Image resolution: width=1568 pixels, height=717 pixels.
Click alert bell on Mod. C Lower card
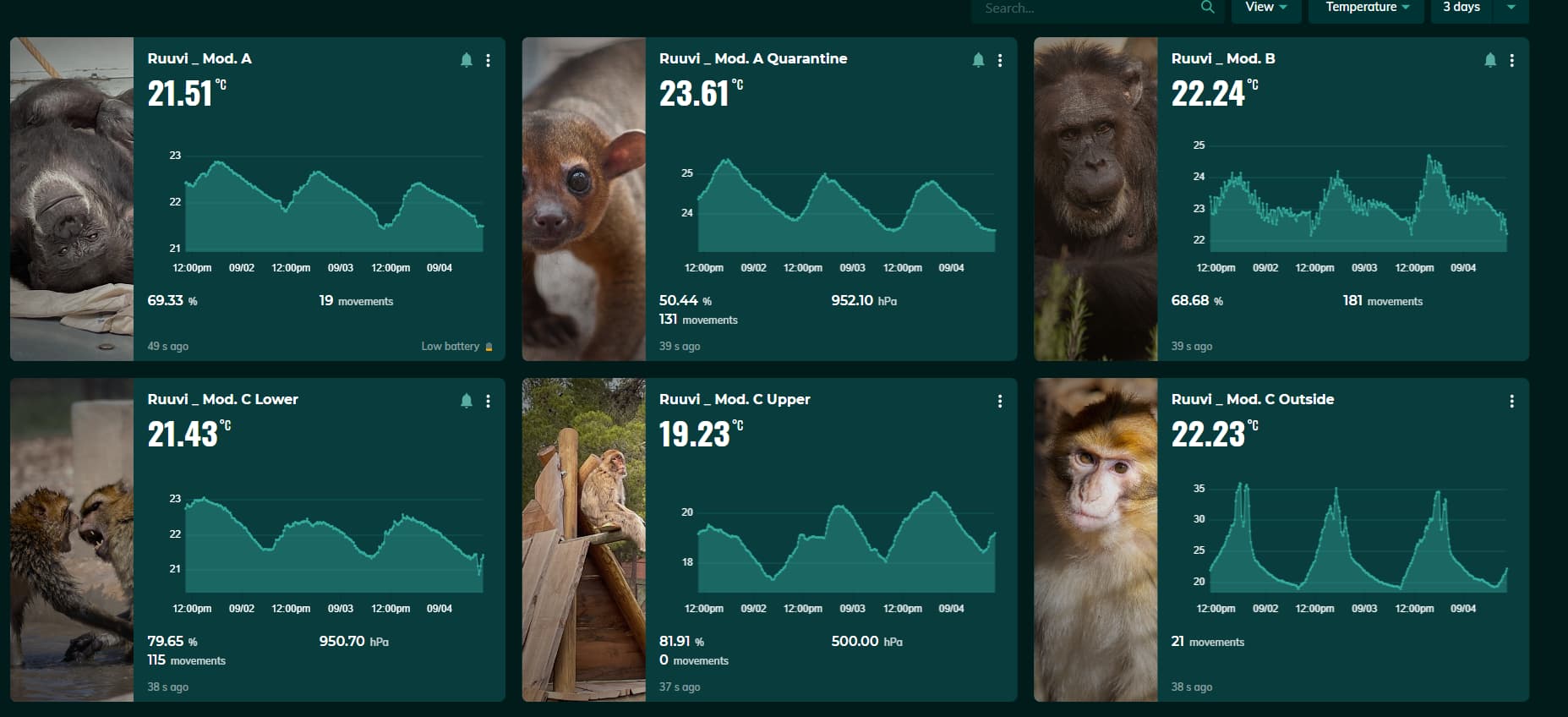tap(466, 401)
